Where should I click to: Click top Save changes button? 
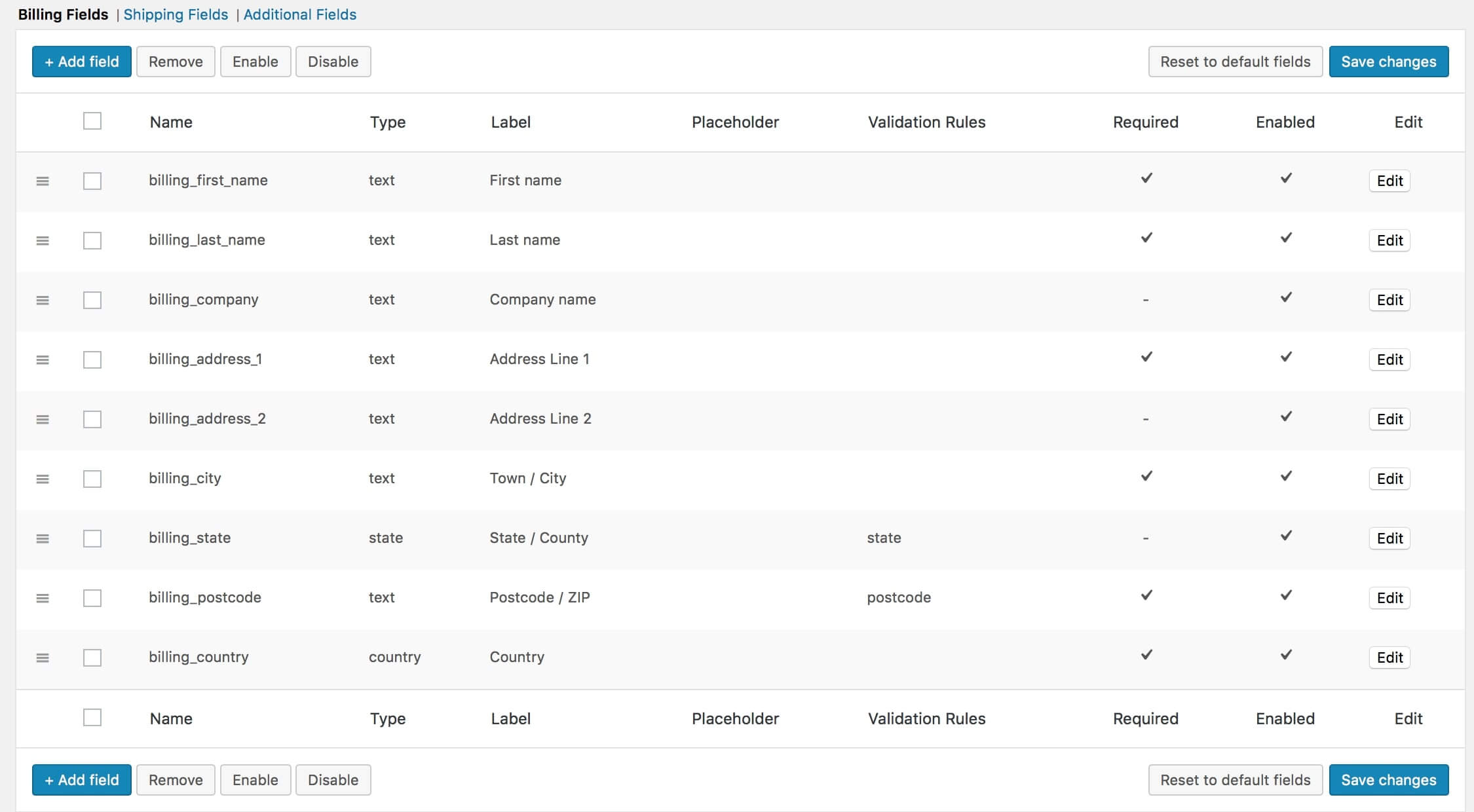click(1389, 62)
